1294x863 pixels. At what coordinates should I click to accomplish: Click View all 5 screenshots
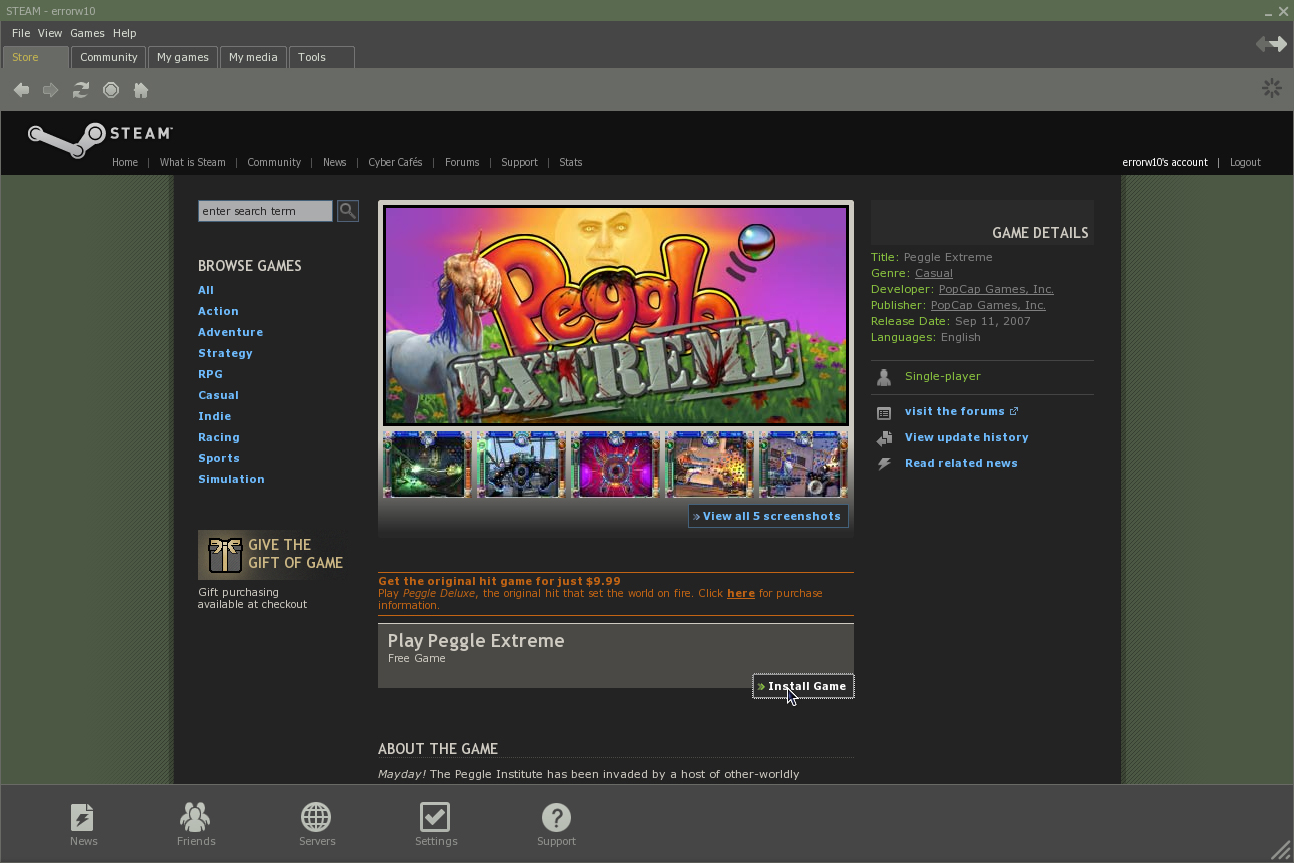tap(768, 516)
